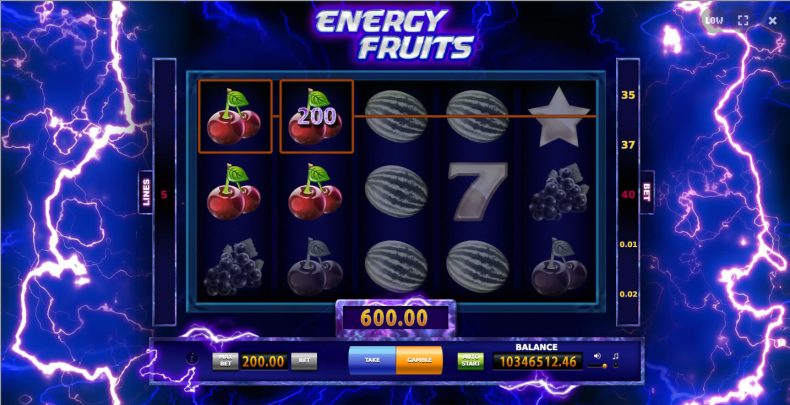This screenshot has height=405, width=790.
Task: Enter fullscreen mode icon
Action: tap(743, 20)
